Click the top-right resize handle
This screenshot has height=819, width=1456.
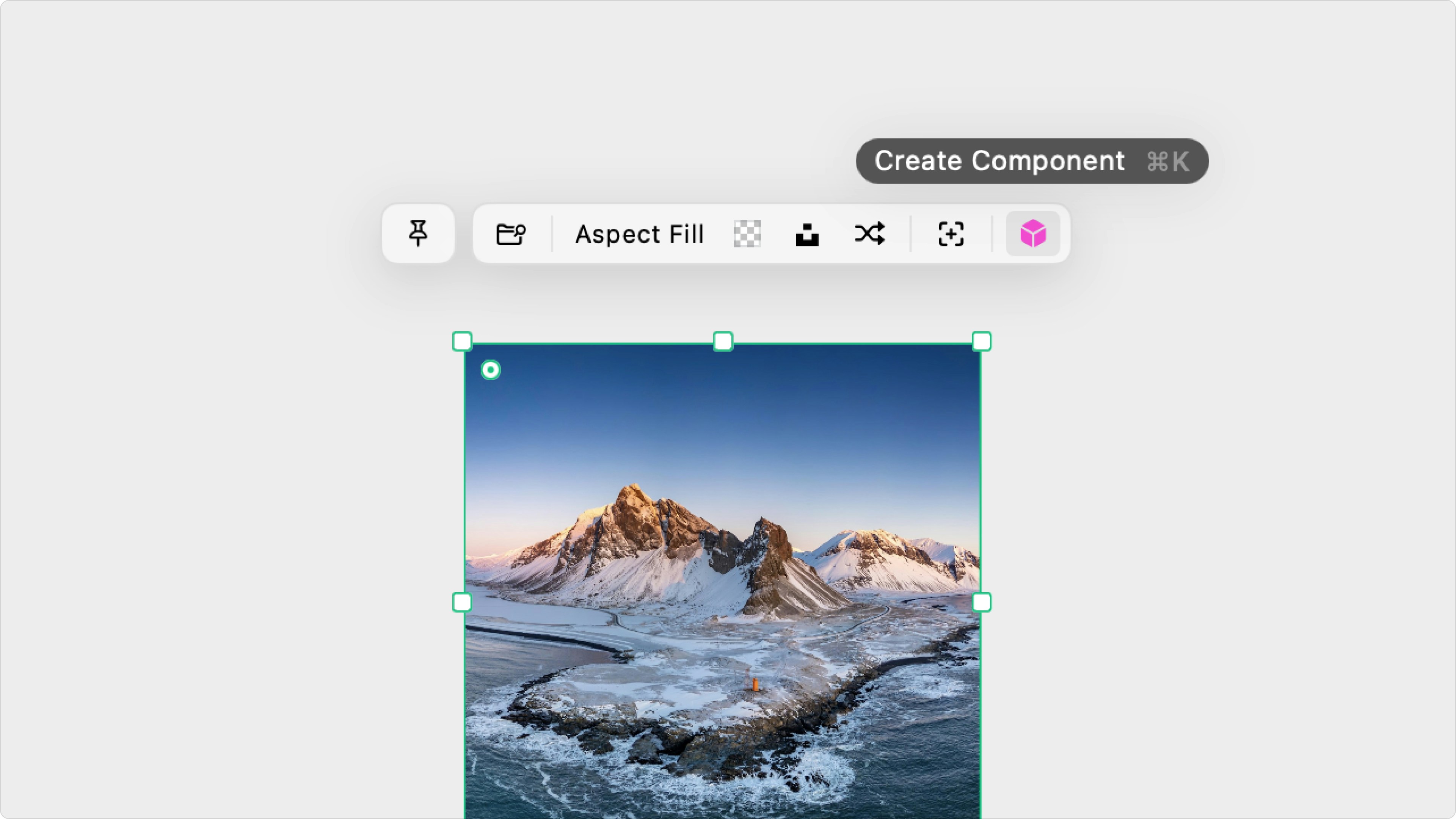coord(981,341)
